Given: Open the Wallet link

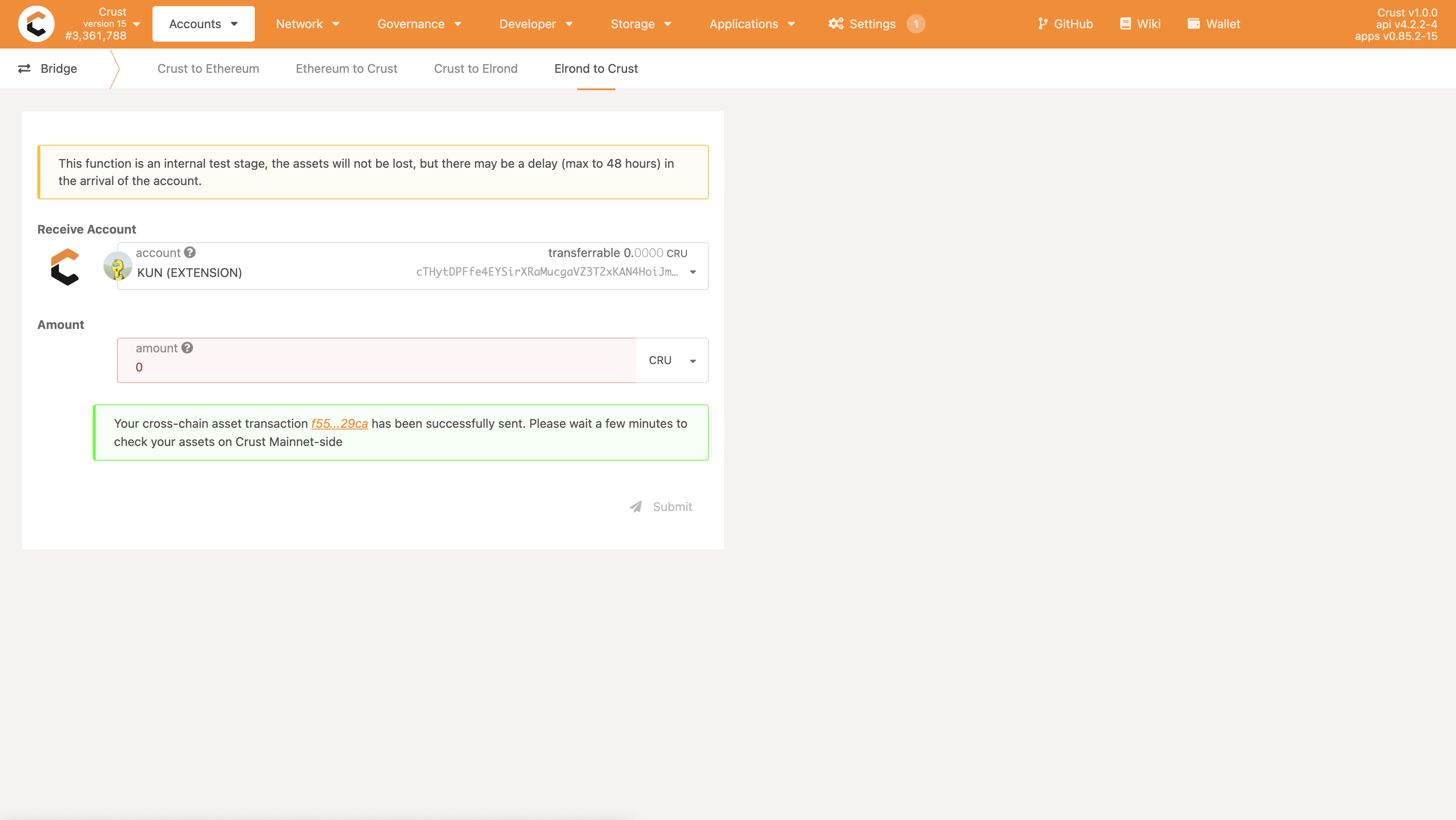Looking at the screenshot, I should 1214,24.
